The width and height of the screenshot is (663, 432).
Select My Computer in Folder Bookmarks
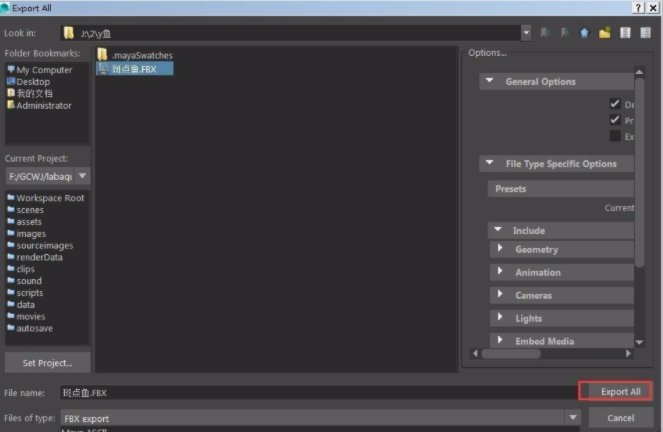tap(44, 70)
